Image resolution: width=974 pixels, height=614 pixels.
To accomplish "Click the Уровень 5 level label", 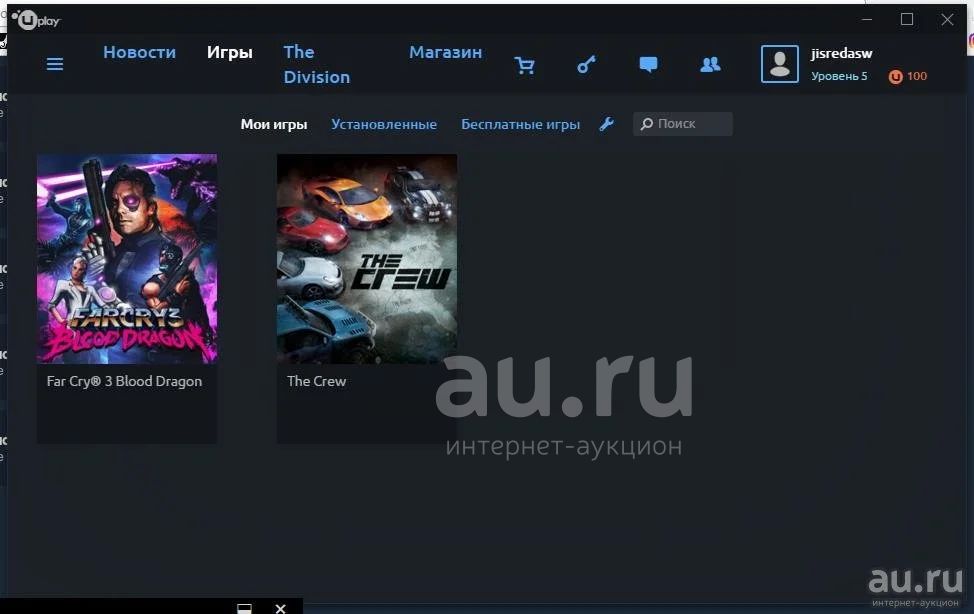I will pos(839,76).
